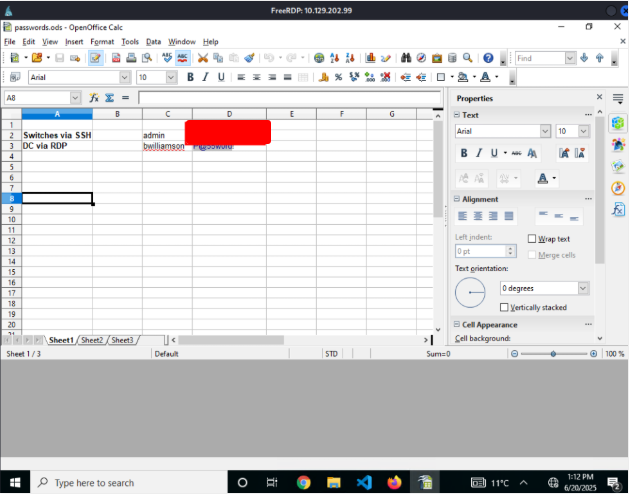Open the Navigator sidebar compass icon
Image resolution: width=629 pixels, height=494 pixels.
point(618,188)
